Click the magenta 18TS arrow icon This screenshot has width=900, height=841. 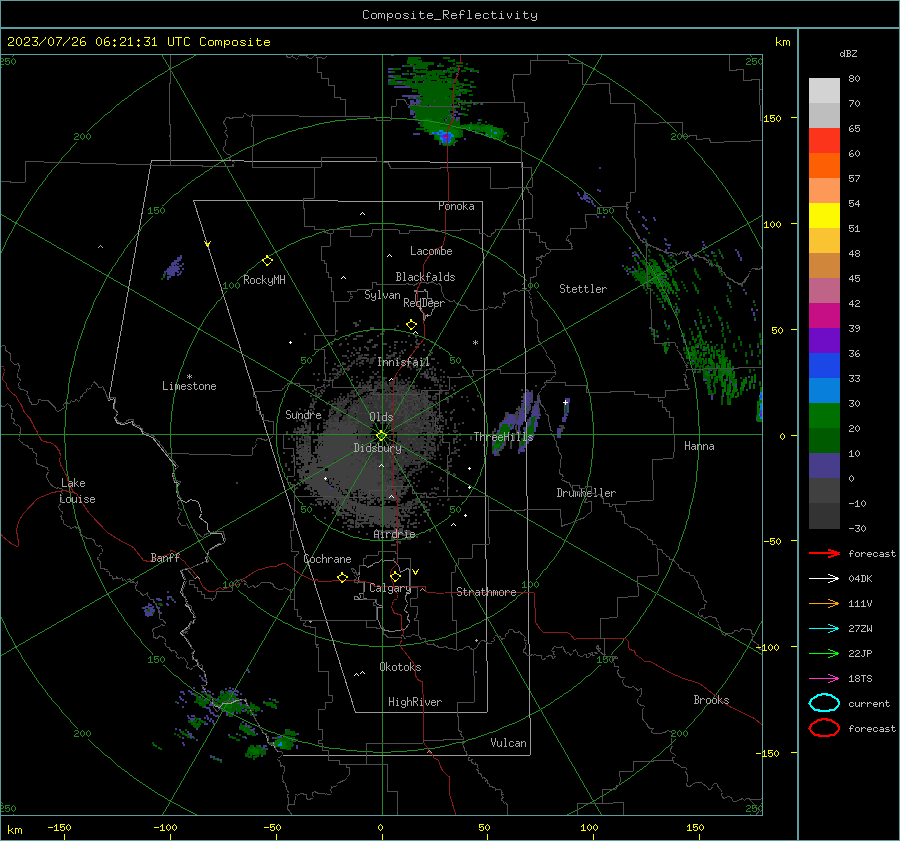click(824, 679)
